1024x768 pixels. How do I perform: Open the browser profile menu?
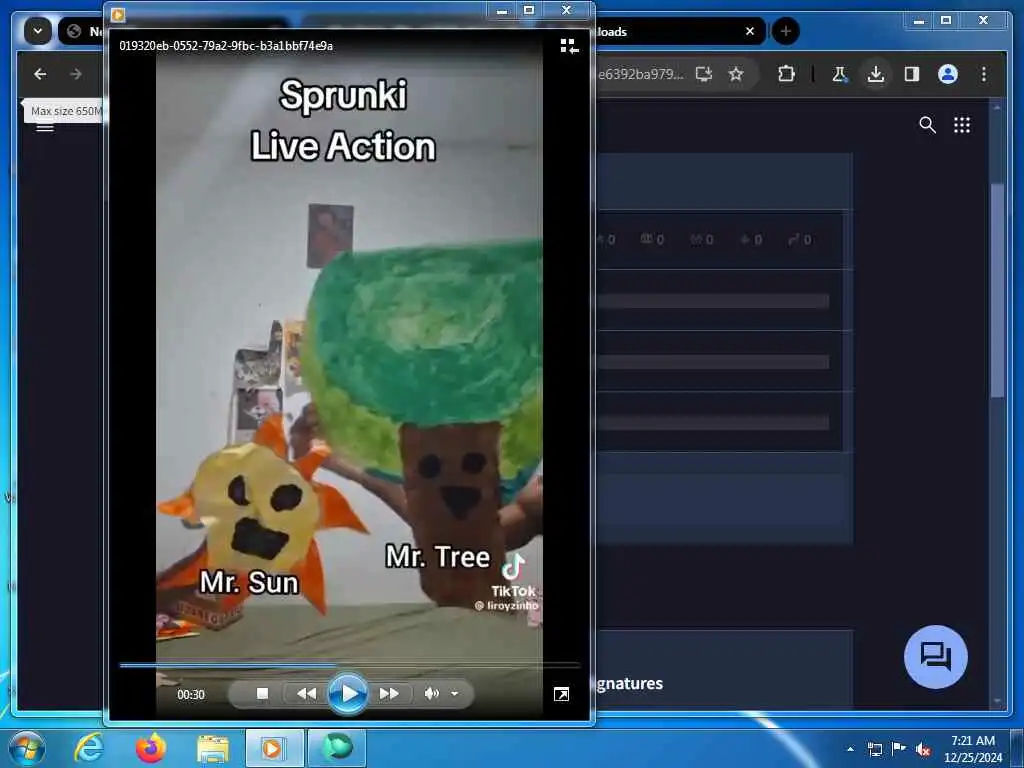948,74
